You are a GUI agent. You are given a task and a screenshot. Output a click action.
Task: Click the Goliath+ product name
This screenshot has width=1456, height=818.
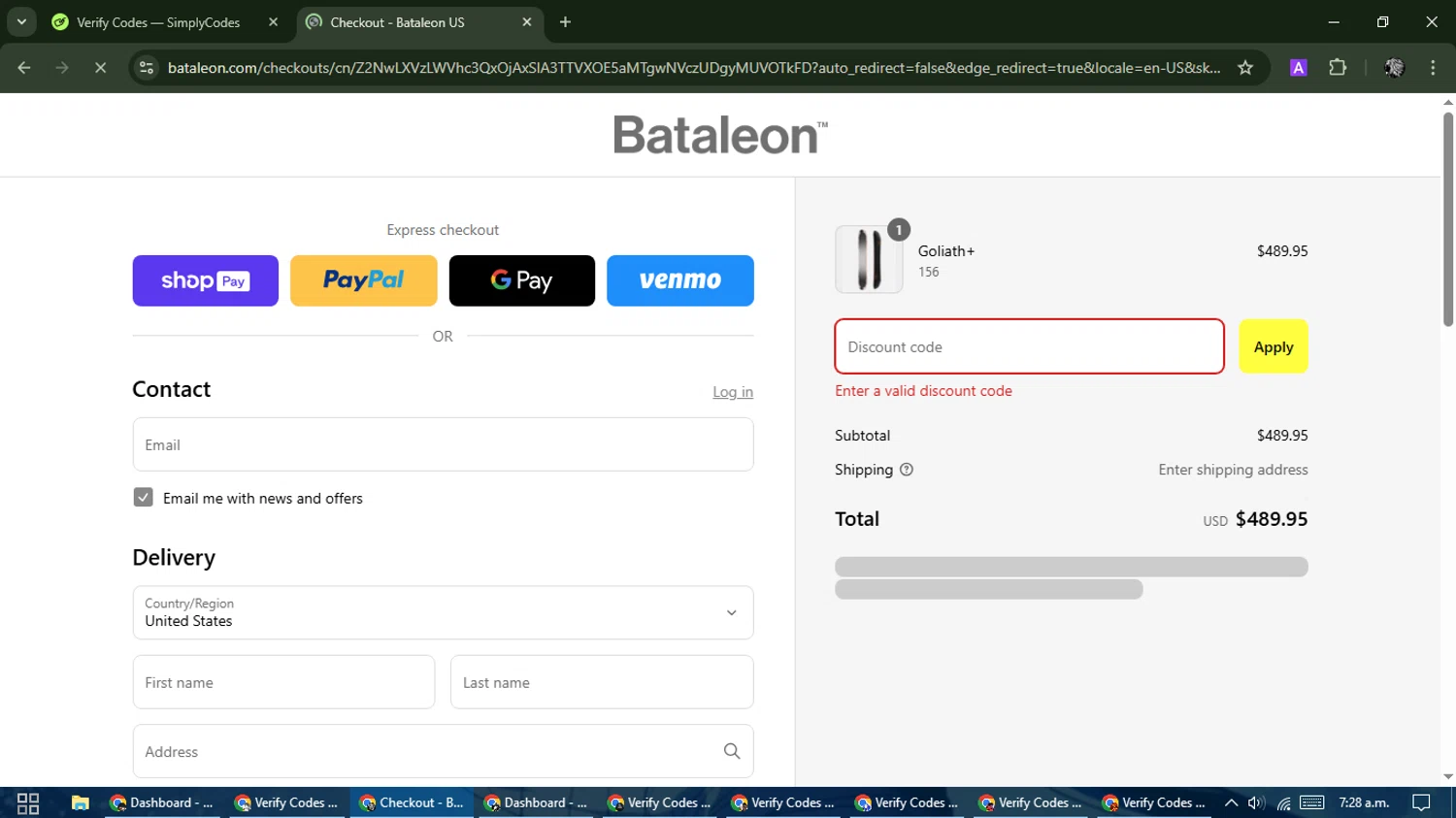pos(946,251)
